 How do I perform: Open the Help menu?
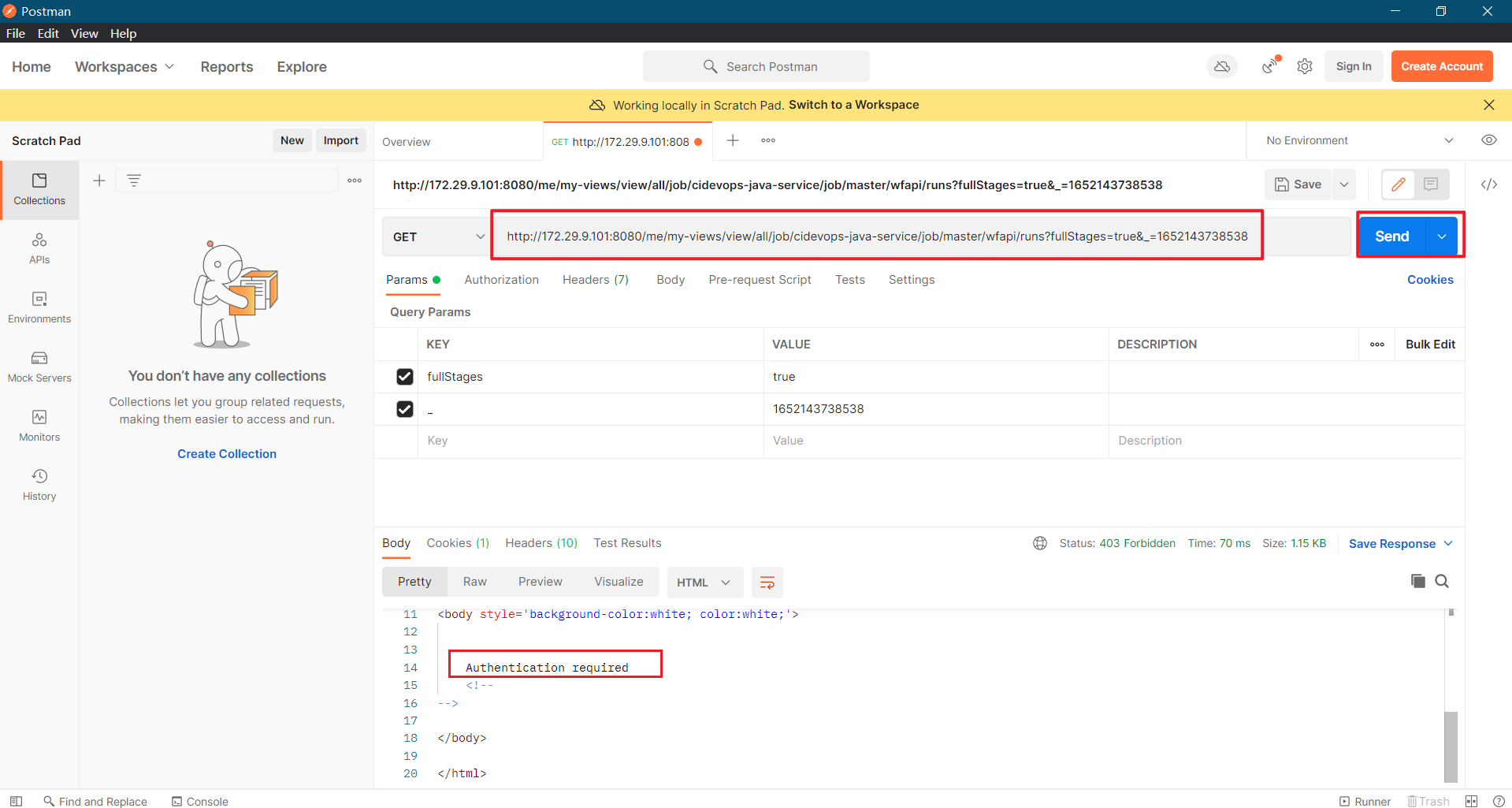click(123, 33)
